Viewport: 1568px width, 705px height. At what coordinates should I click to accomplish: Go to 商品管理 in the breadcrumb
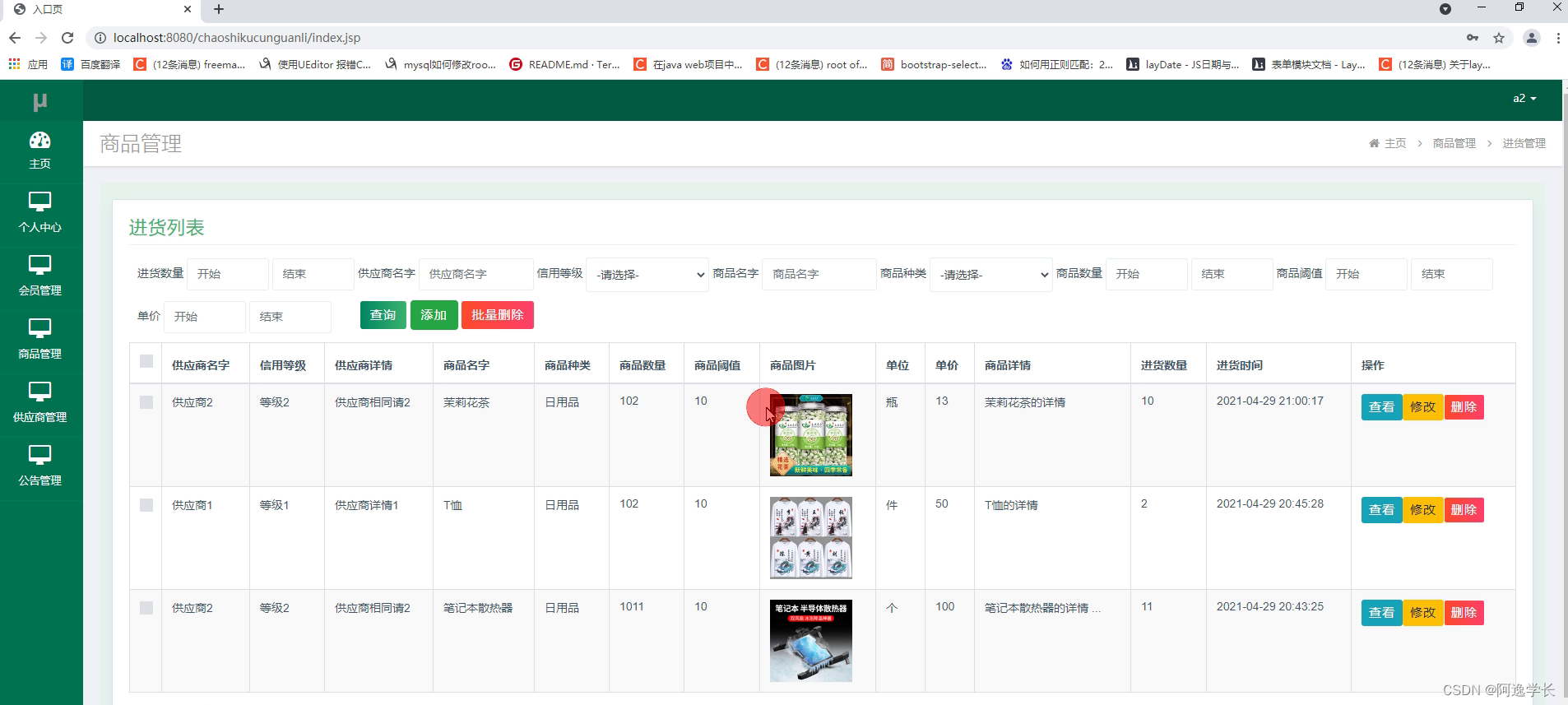pos(1454,143)
